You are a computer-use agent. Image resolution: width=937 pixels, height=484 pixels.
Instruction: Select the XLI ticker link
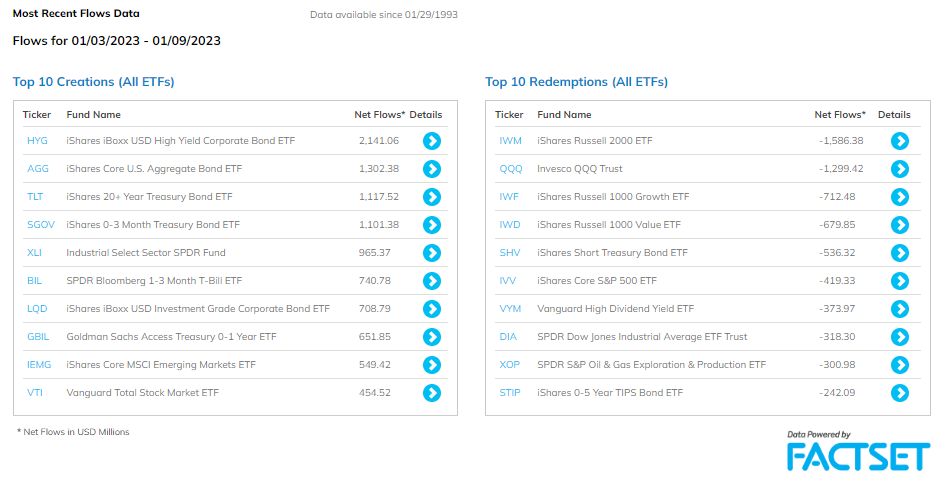34,253
